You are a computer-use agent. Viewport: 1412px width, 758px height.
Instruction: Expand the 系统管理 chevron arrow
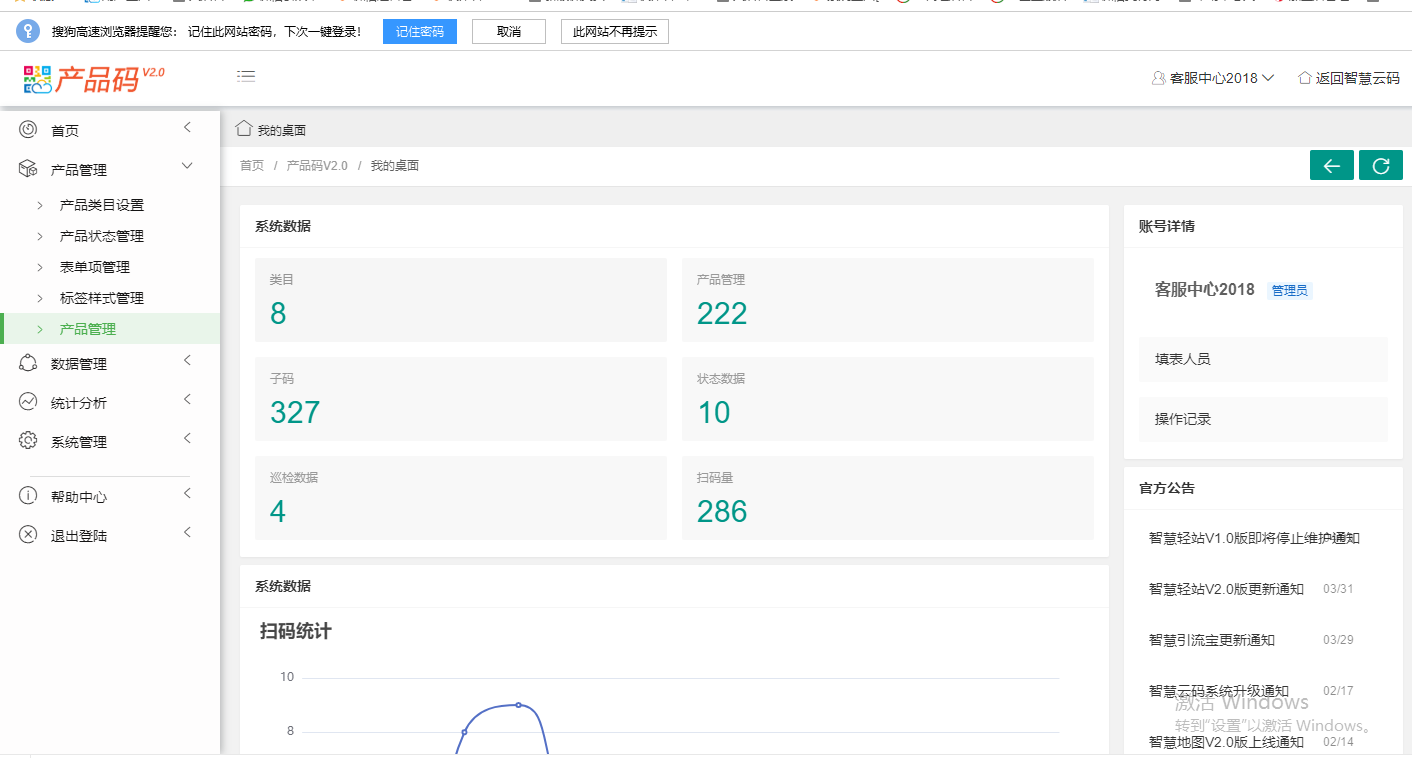click(187, 439)
